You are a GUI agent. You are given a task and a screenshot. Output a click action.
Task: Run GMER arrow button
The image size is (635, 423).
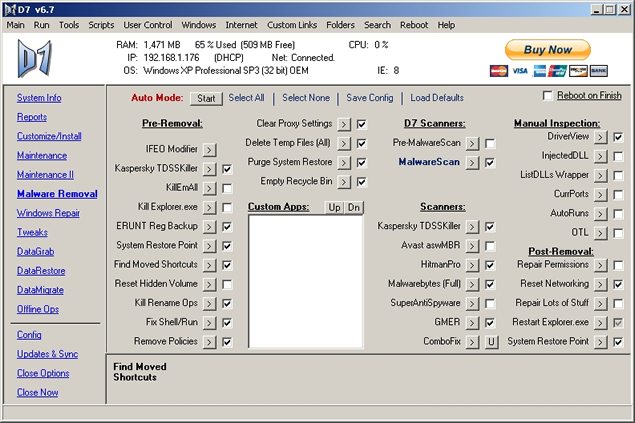pos(472,323)
